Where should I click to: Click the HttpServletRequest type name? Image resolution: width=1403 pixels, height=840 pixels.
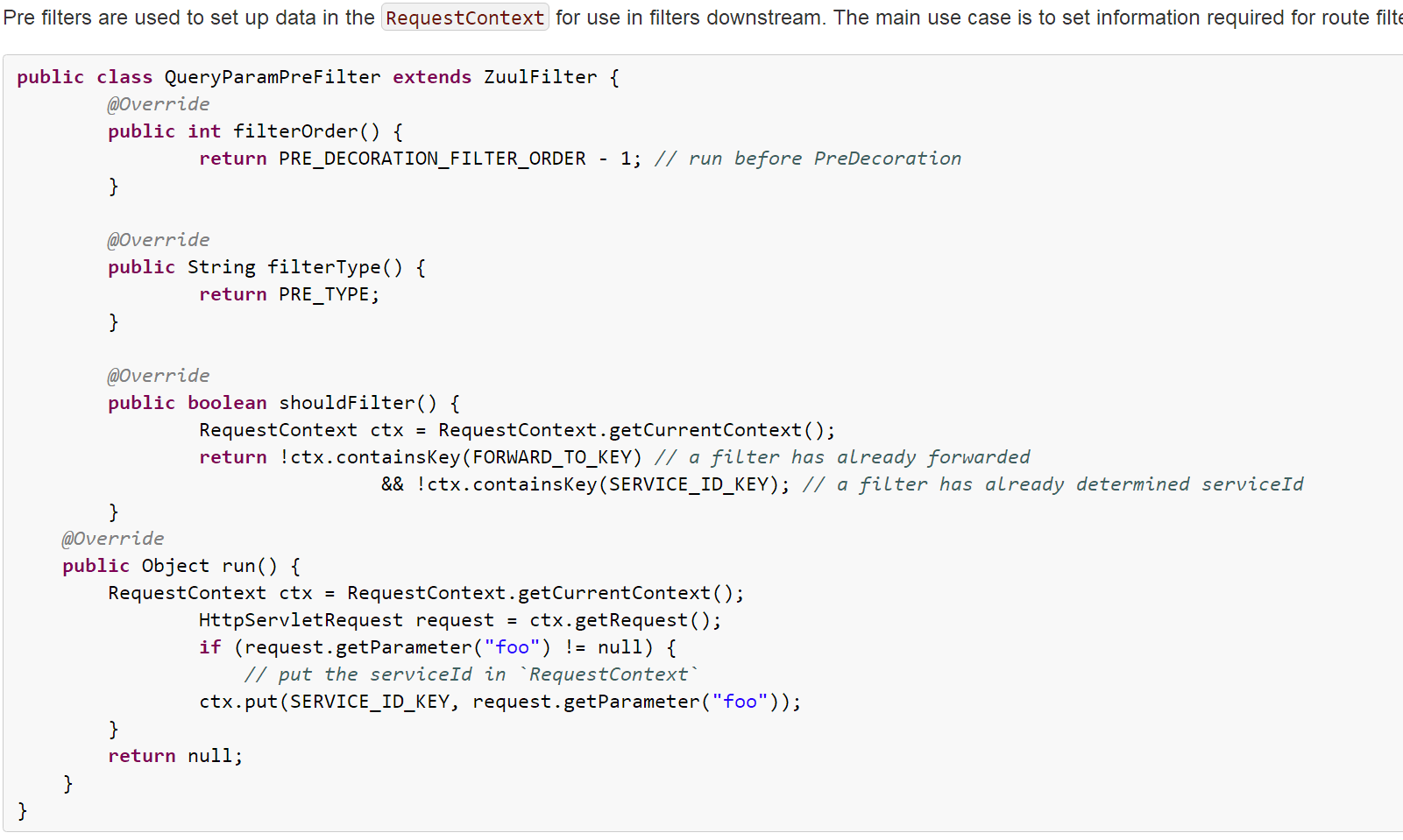click(x=301, y=620)
